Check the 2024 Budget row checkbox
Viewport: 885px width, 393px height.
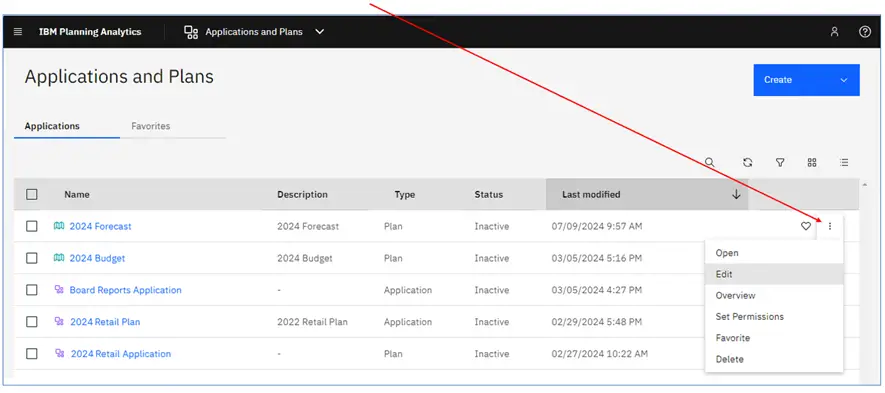tap(32, 258)
